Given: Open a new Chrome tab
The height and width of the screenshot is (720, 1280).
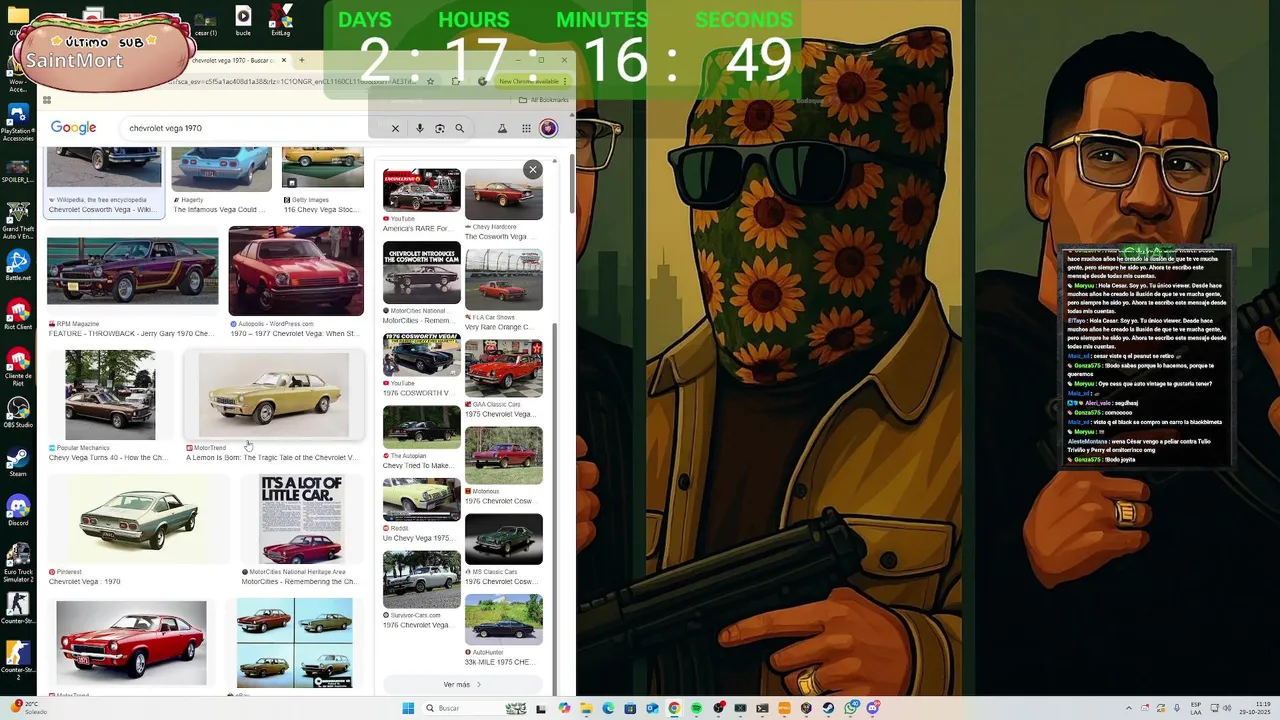Looking at the screenshot, I should (301, 60).
